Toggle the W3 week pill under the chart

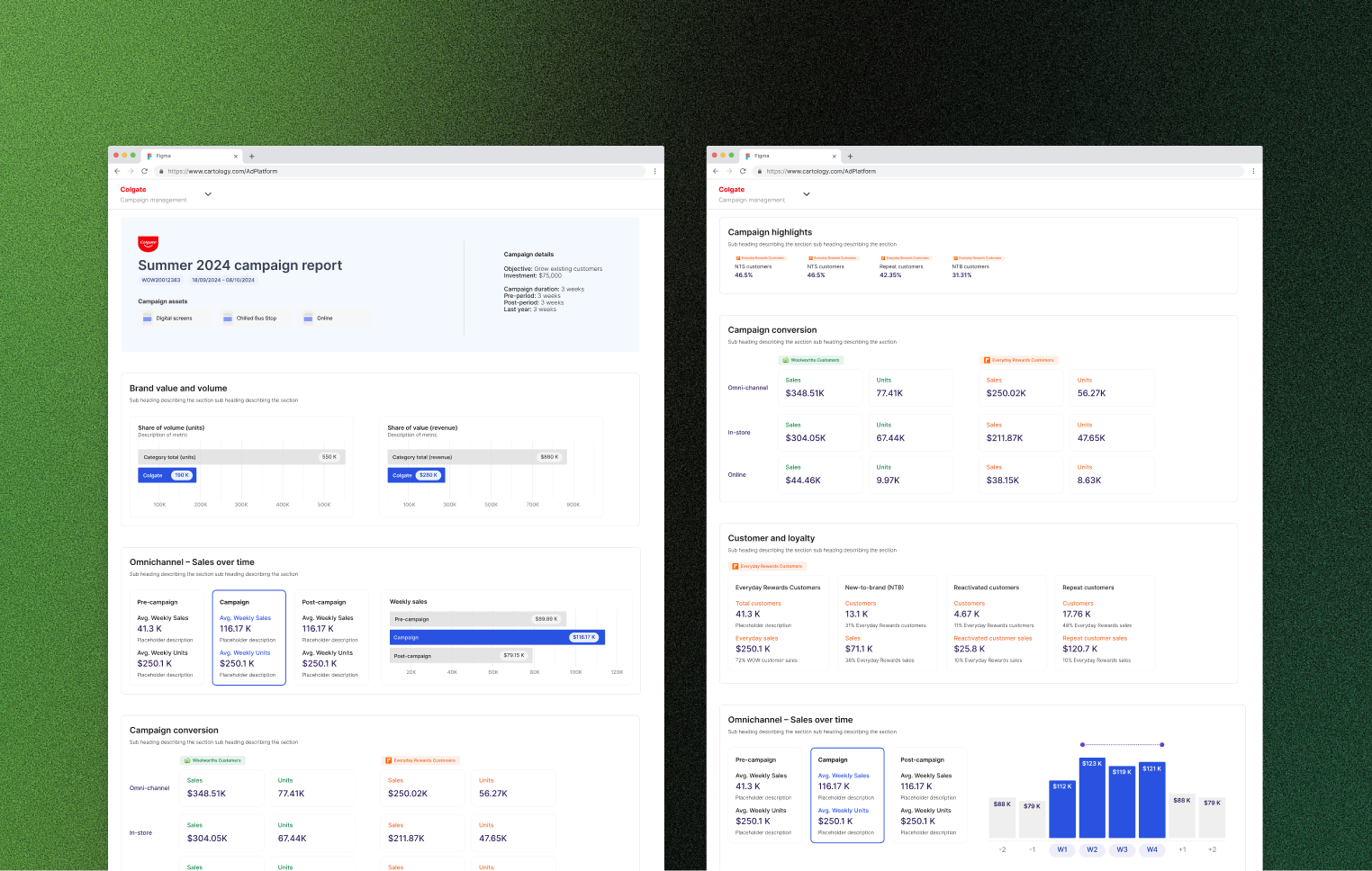[1122, 849]
